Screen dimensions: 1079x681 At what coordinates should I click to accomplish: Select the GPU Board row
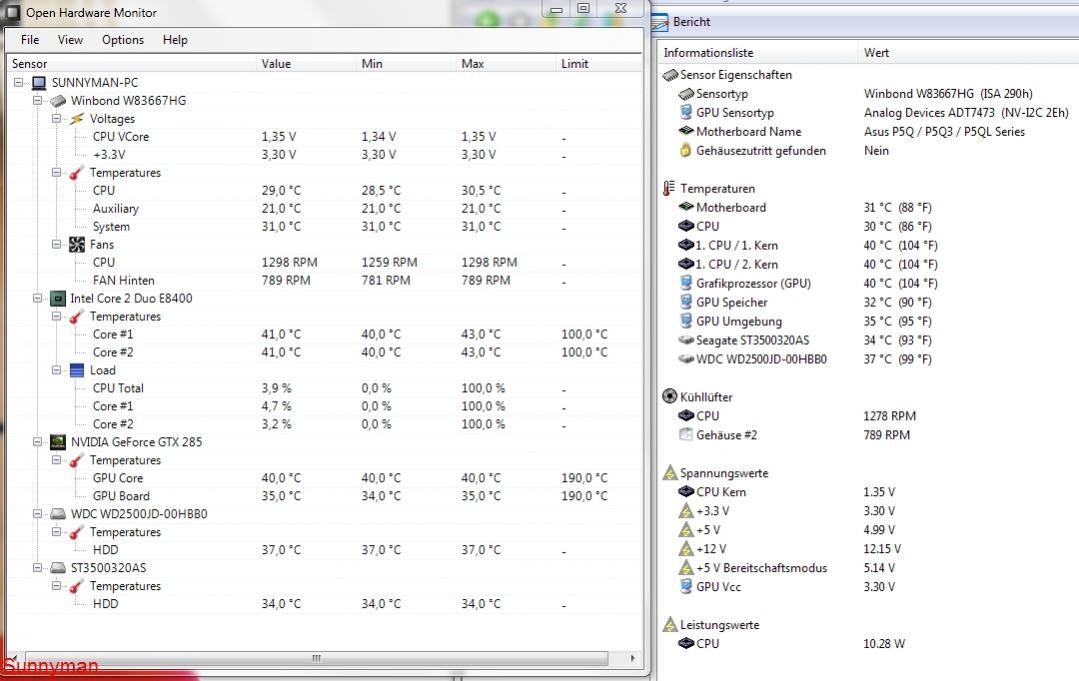pyautogui.click(x=323, y=496)
